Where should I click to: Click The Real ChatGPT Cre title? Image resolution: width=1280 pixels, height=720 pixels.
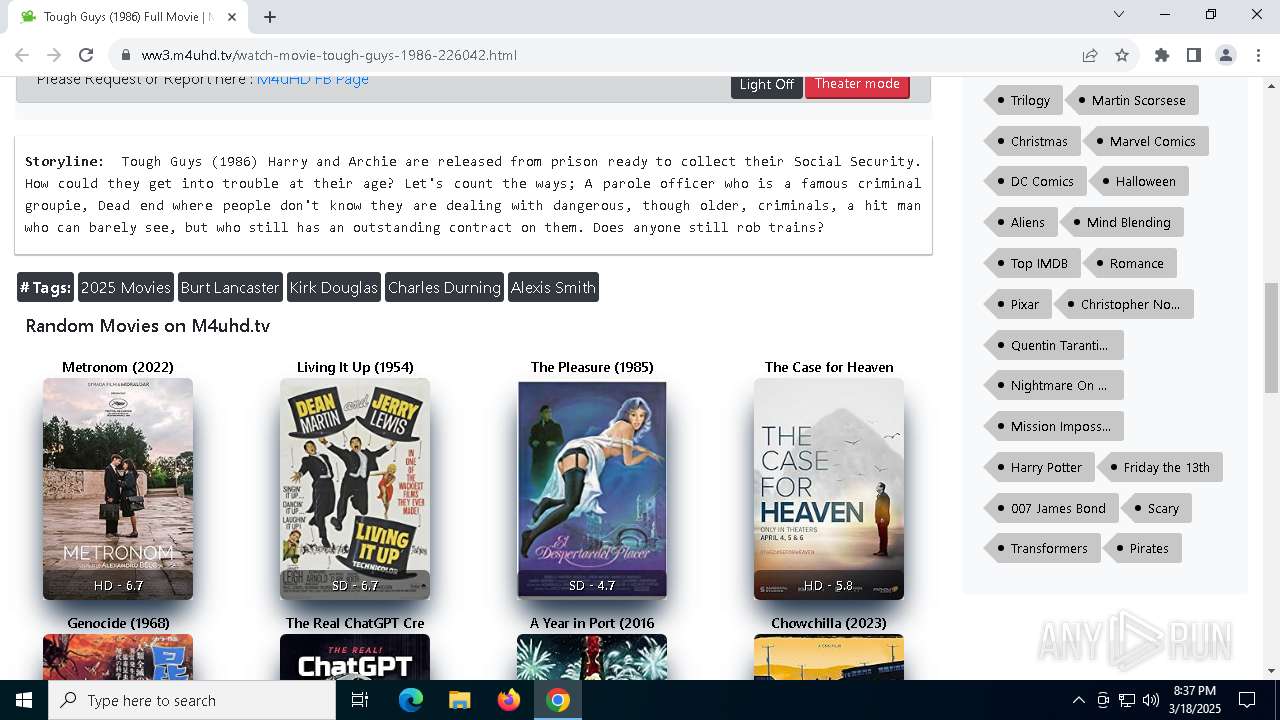pos(355,623)
